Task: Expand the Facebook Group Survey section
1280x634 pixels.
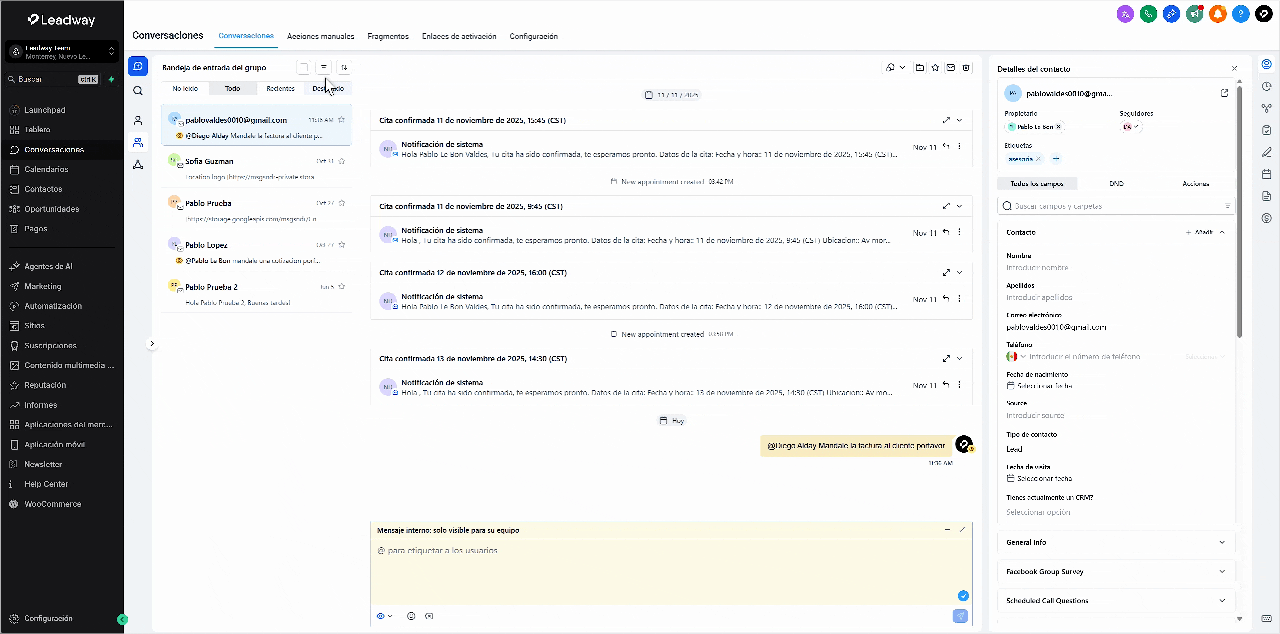Action: coord(1115,572)
